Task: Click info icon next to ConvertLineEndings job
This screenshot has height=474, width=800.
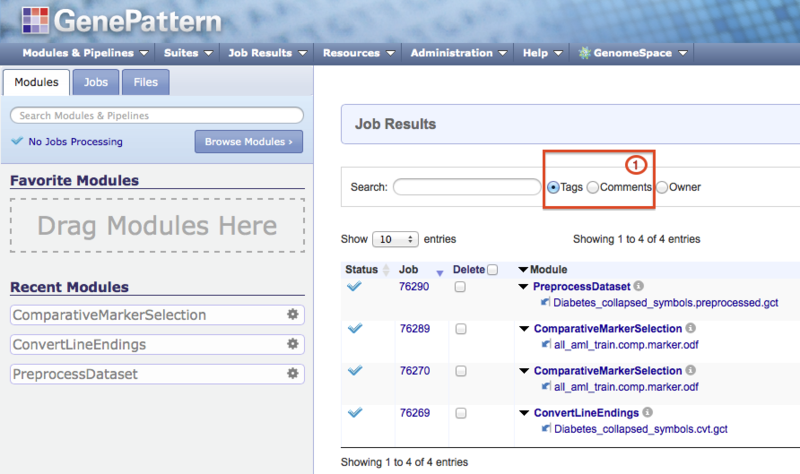Action: click(x=647, y=412)
